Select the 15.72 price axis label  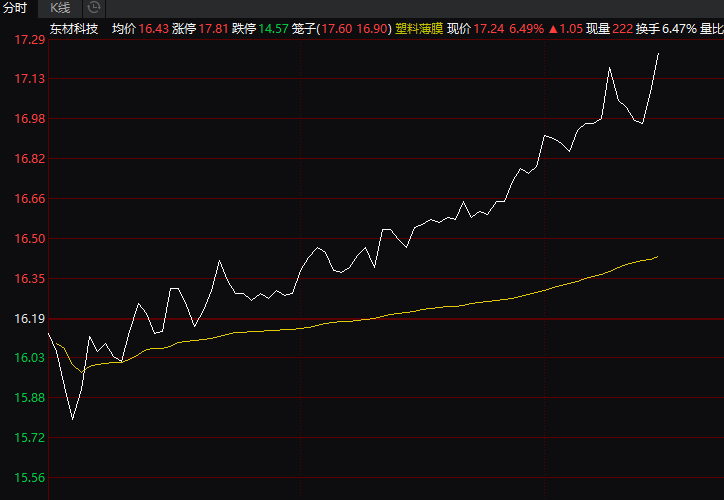(30, 438)
